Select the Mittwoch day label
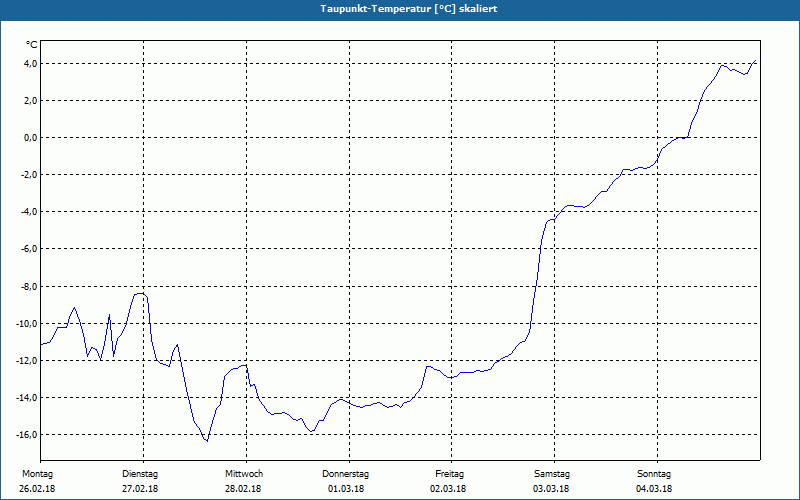Image resolution: width=800 pixels, height=500 pixels. (x=244, y=474)
